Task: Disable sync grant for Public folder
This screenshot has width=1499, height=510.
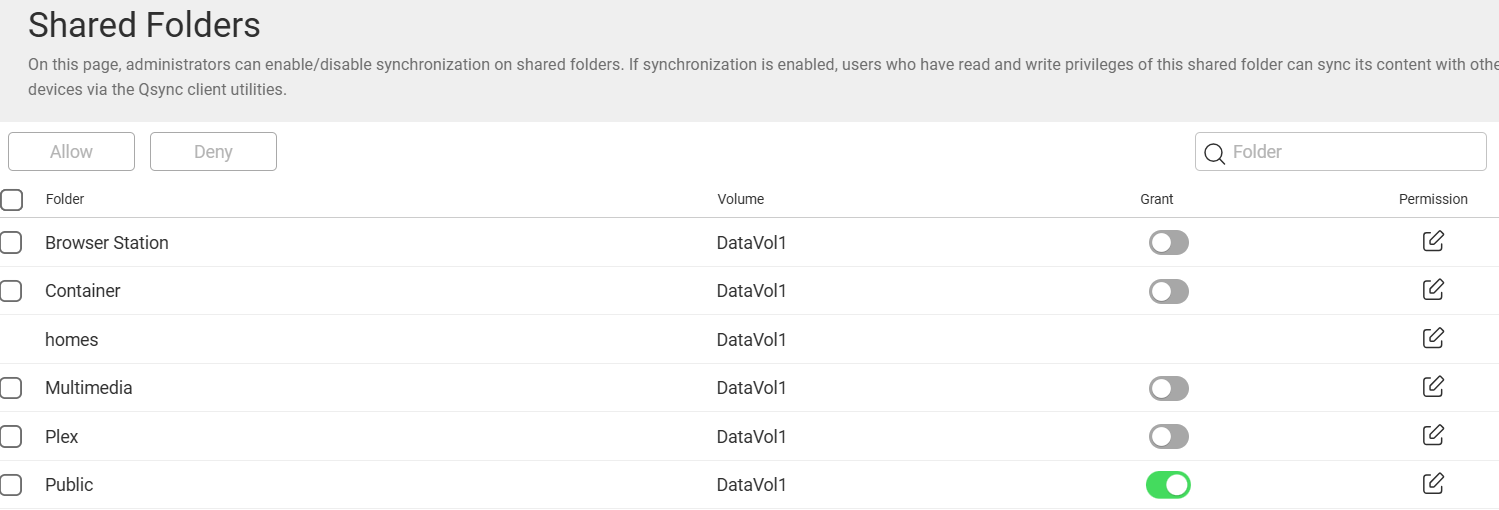Action: point(1168,485)
